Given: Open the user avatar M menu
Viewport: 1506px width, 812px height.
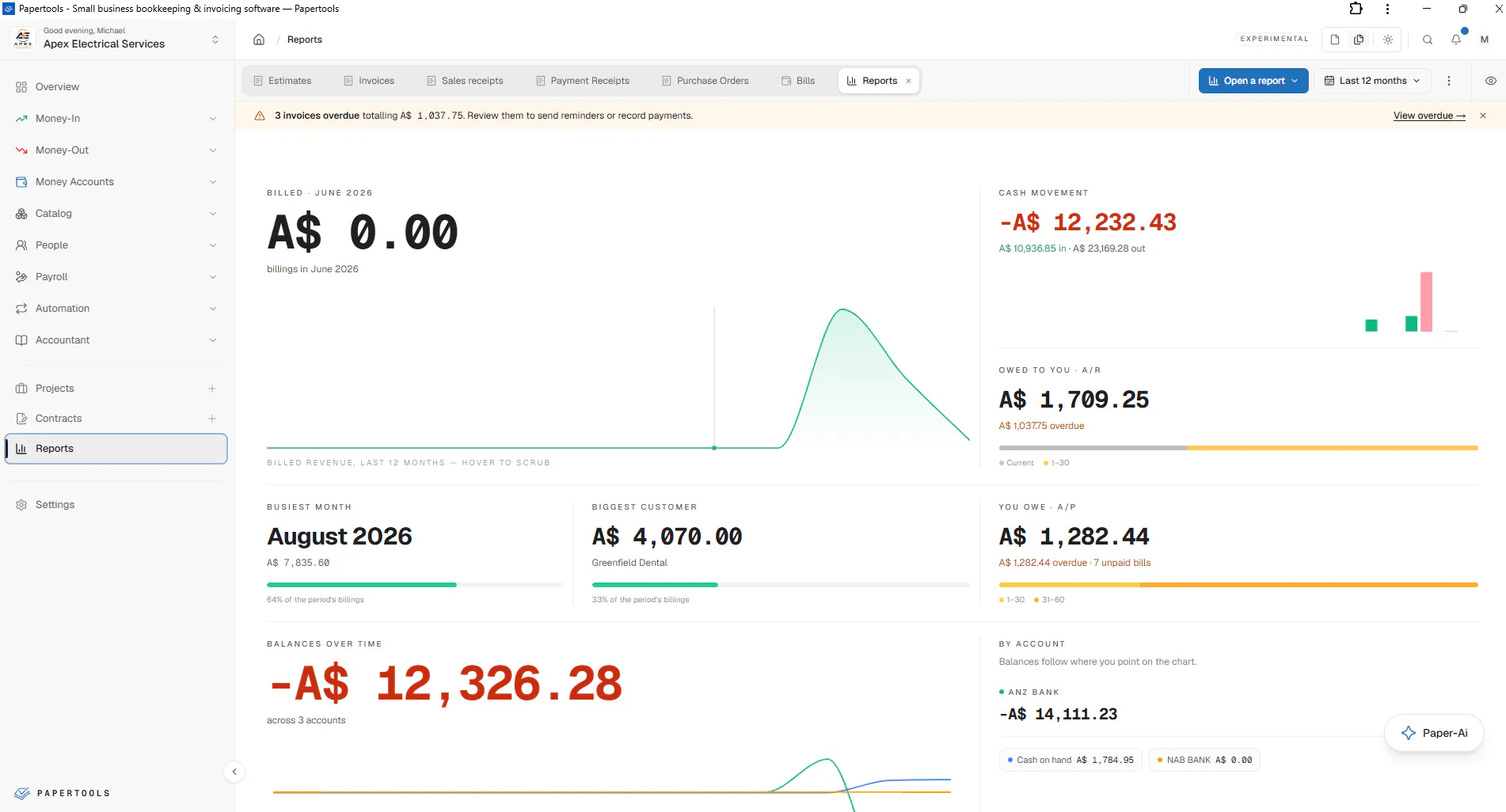Looking at the screenshot, I should [1485, 40].
